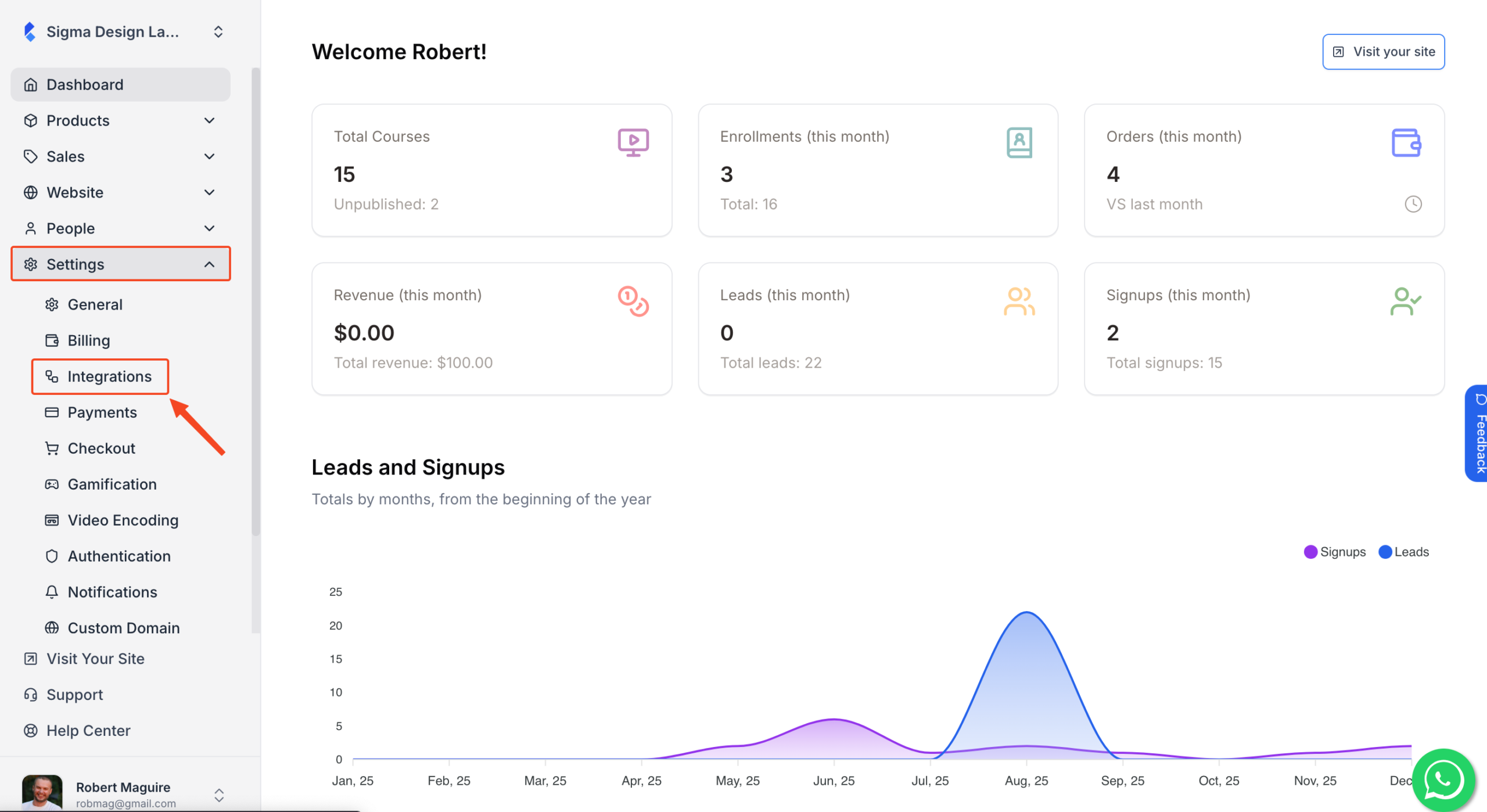The height and width of the screenshot is (812, 1487).
Task: Click the Checkout cart icon
Action: (x=52, y=449)
